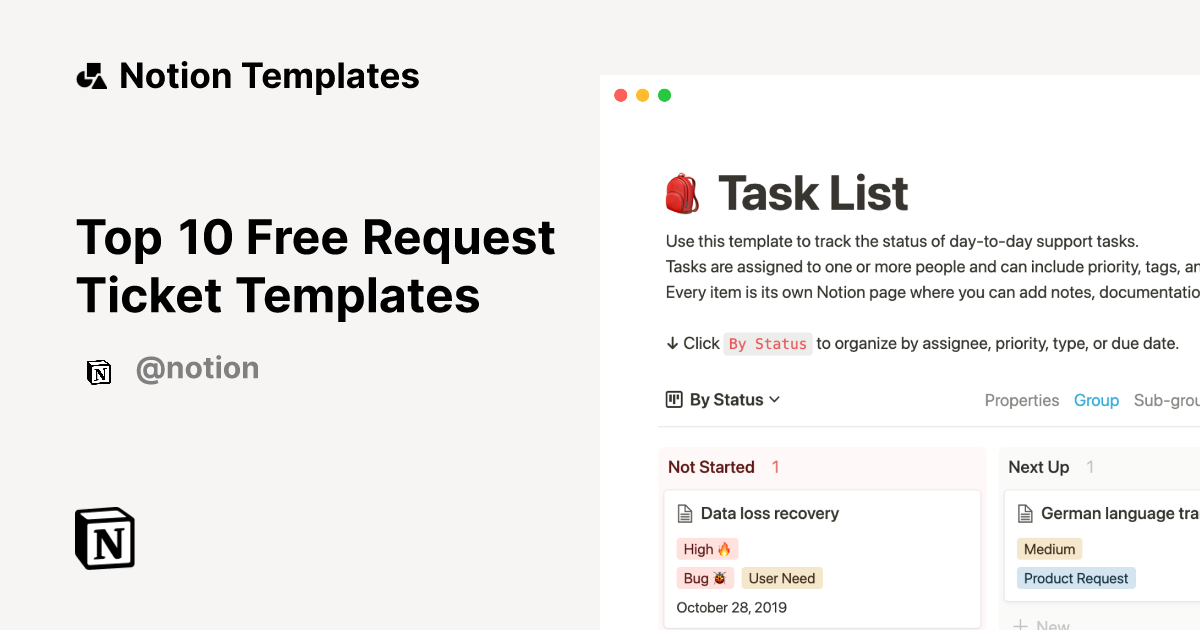Switch to the Properties tab
The image size is (1200, 630).
point(1022,400)
